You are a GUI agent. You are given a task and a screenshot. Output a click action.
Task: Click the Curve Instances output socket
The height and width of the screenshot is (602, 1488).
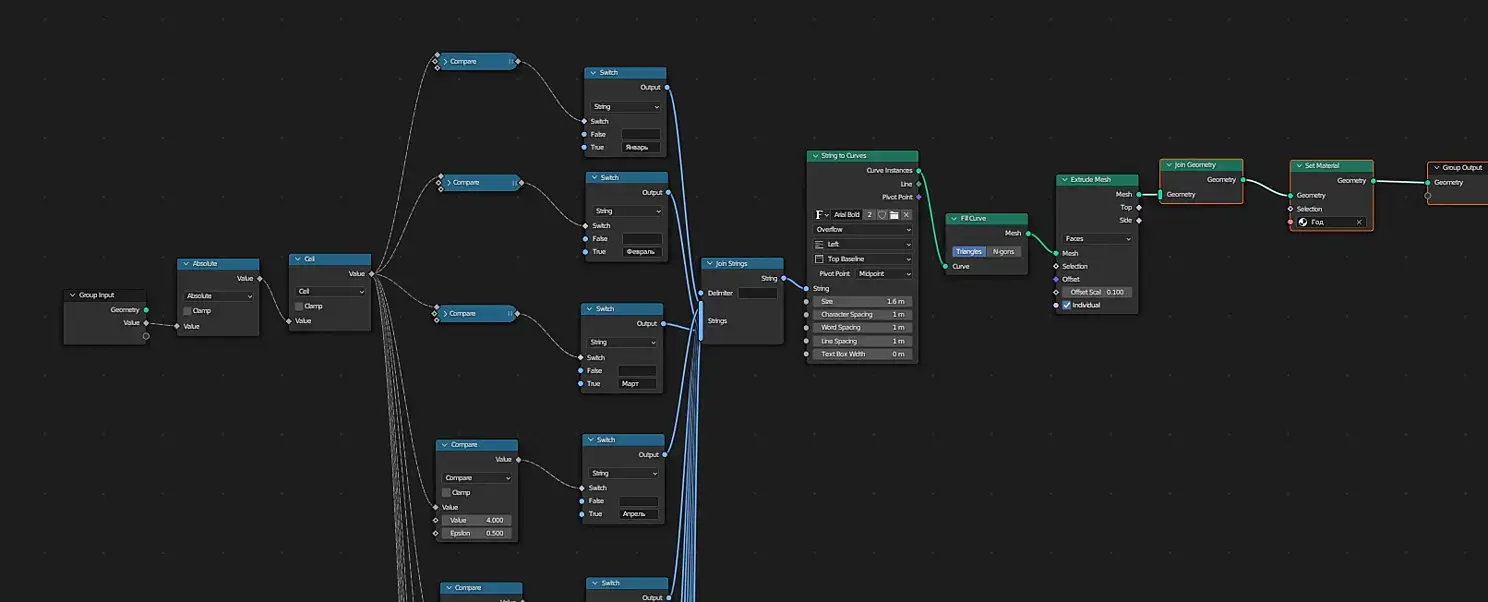[x=918, y=171]
